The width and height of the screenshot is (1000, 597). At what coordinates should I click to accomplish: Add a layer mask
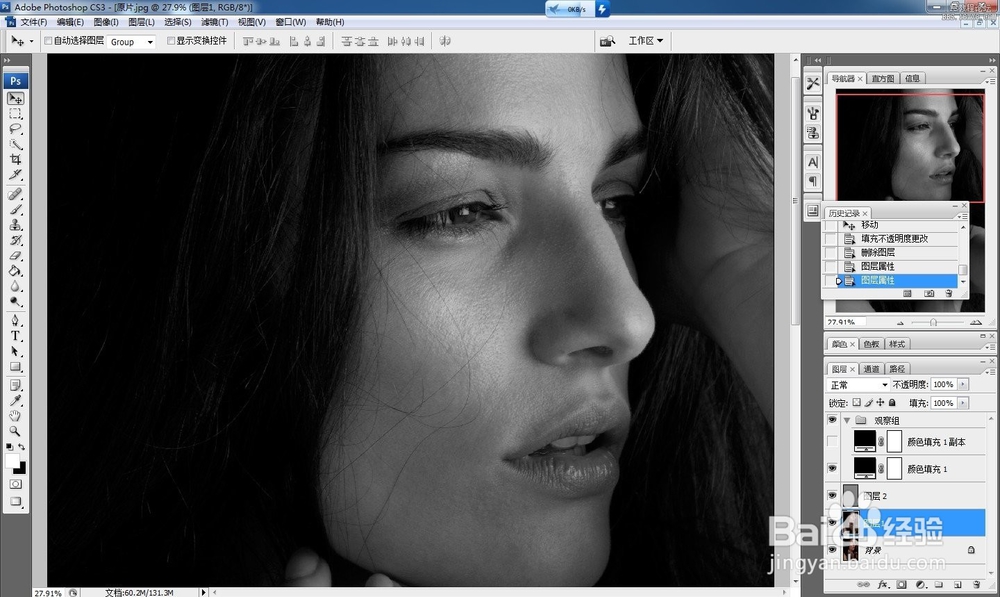901,584
